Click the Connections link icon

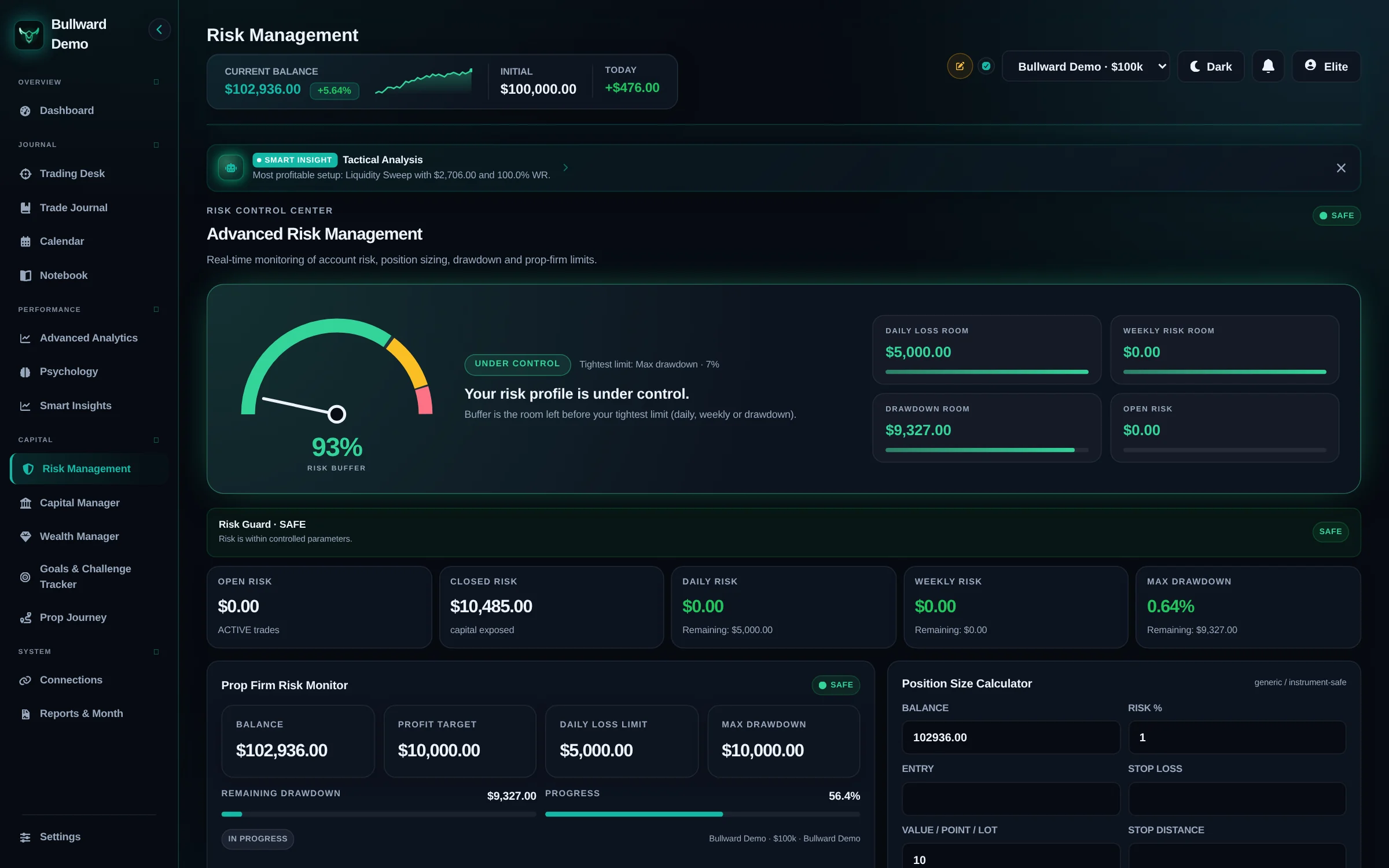coord(25,680)
